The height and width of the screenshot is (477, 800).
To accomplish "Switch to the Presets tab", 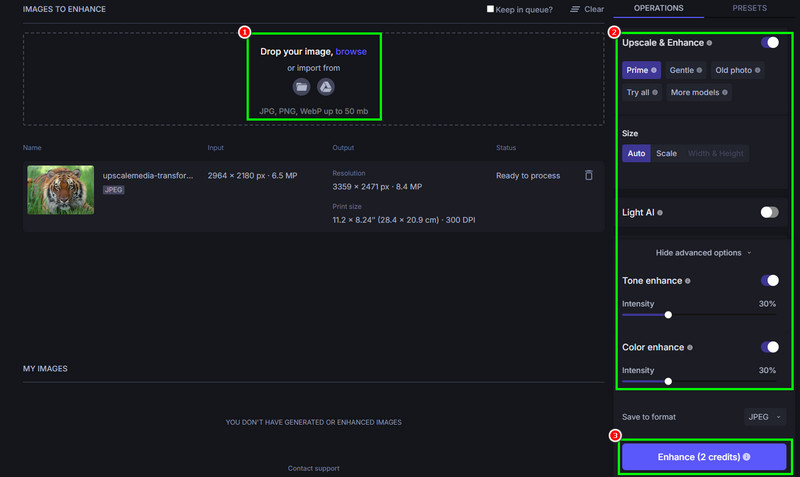I will 749,8.
